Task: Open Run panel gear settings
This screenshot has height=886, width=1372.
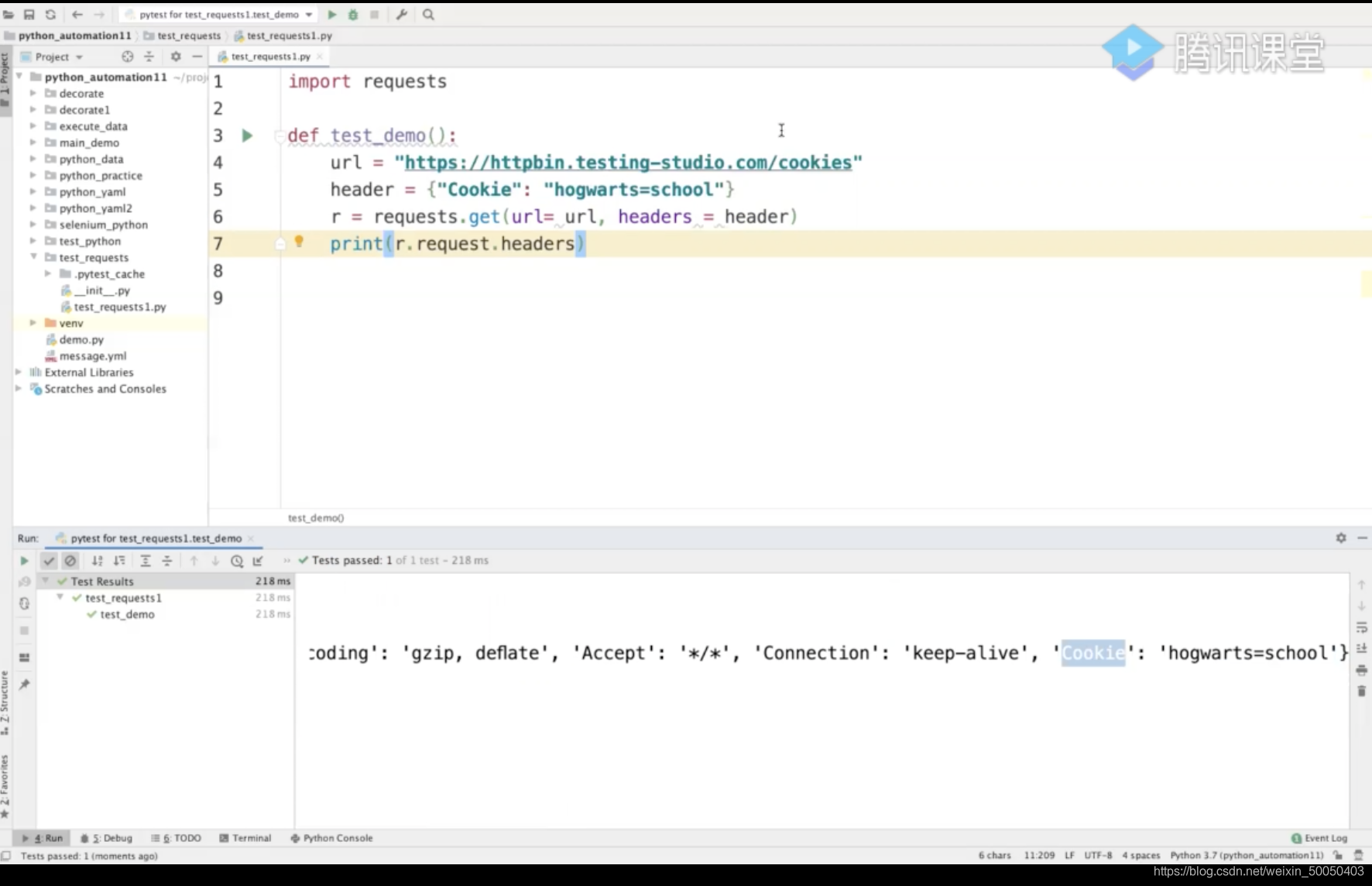Action: click(1341, 537)
